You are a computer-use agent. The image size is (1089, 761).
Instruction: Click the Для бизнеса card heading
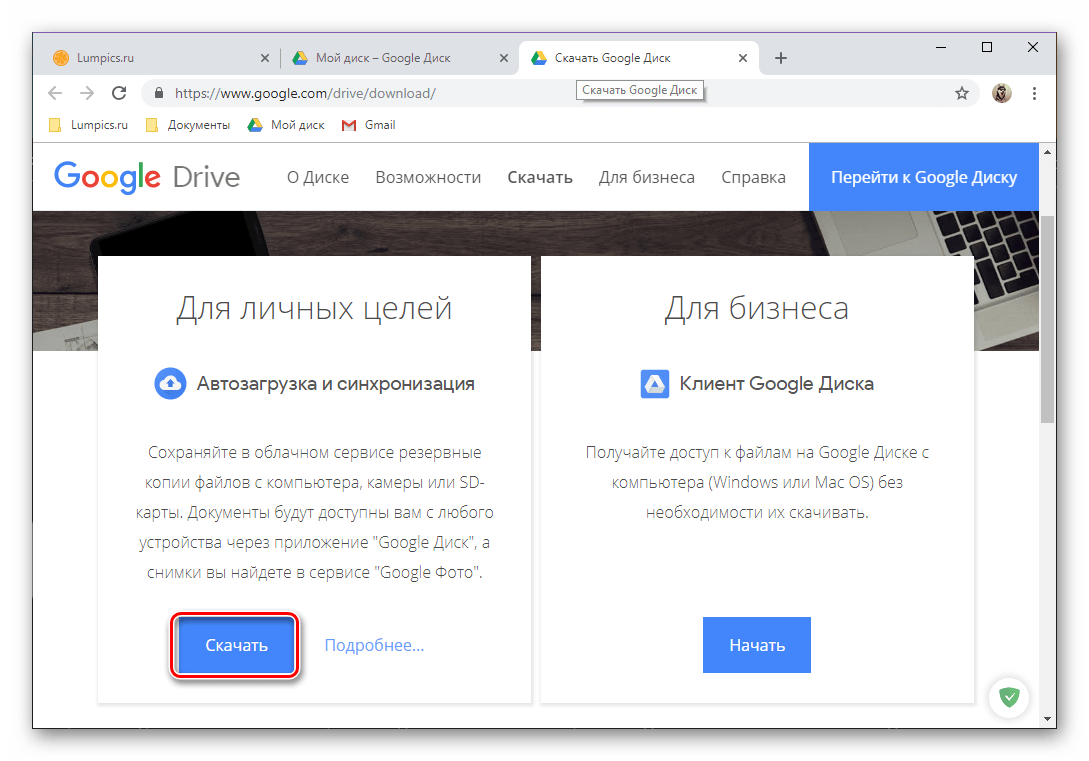click(756, 308)
